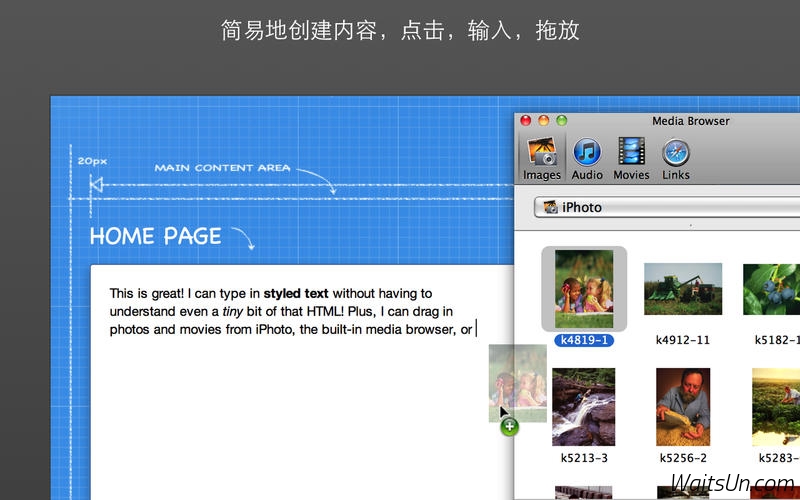The width and height of the screenshot is (800, 500).
Task: Switch to the Links media tab
Action: click(676, 158)
